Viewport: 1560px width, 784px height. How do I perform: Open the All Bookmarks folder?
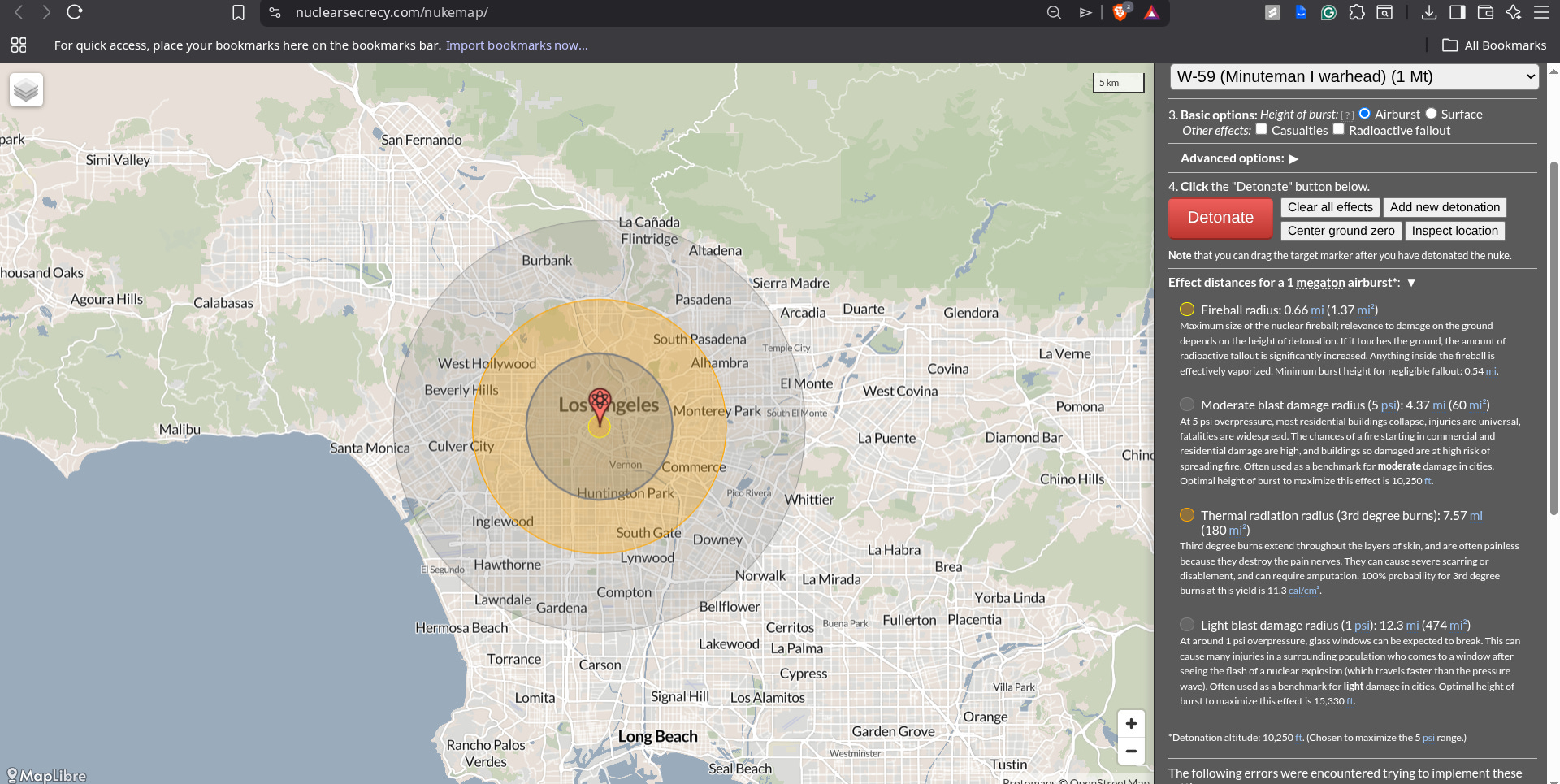1494,45
